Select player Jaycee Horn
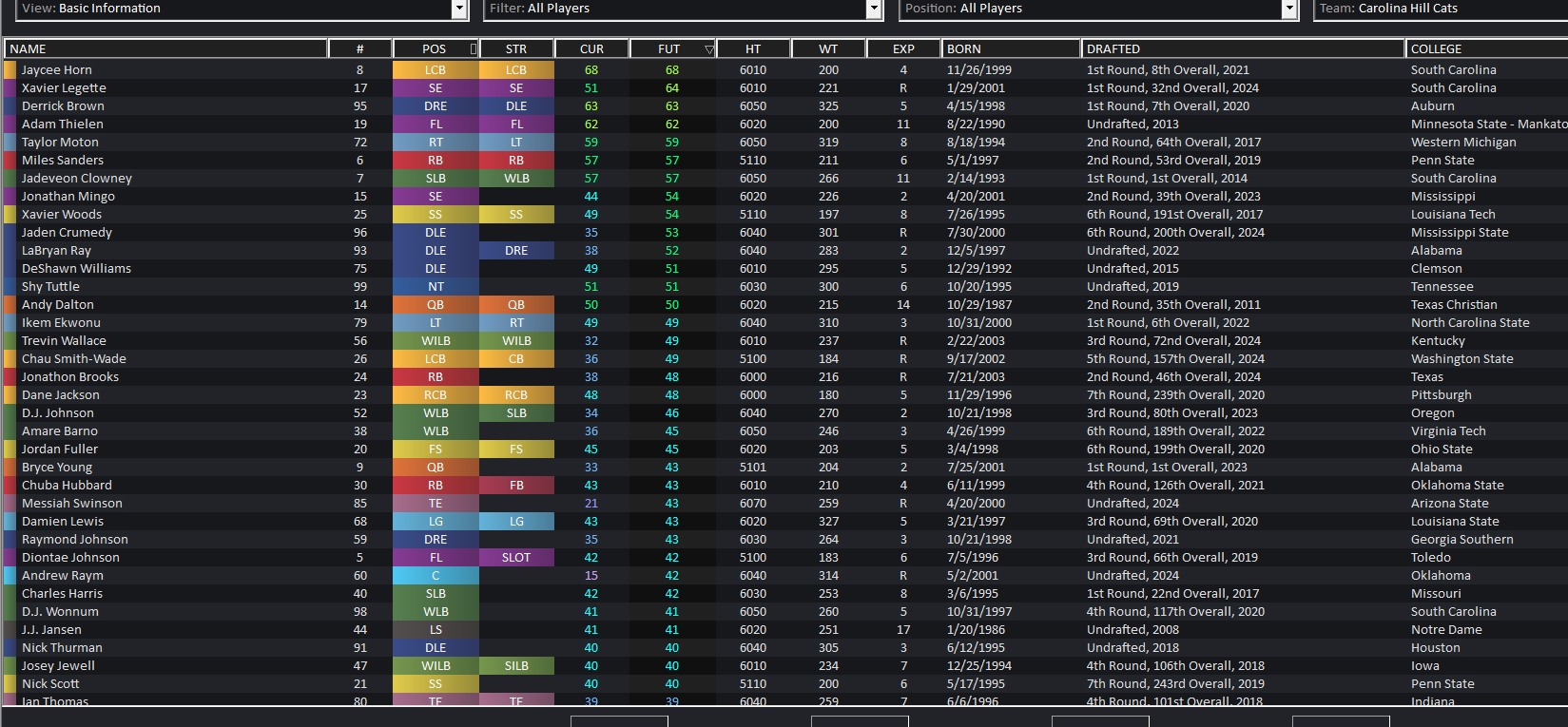The height and width of the screenshot is (727, 1568). click(57, 69)
